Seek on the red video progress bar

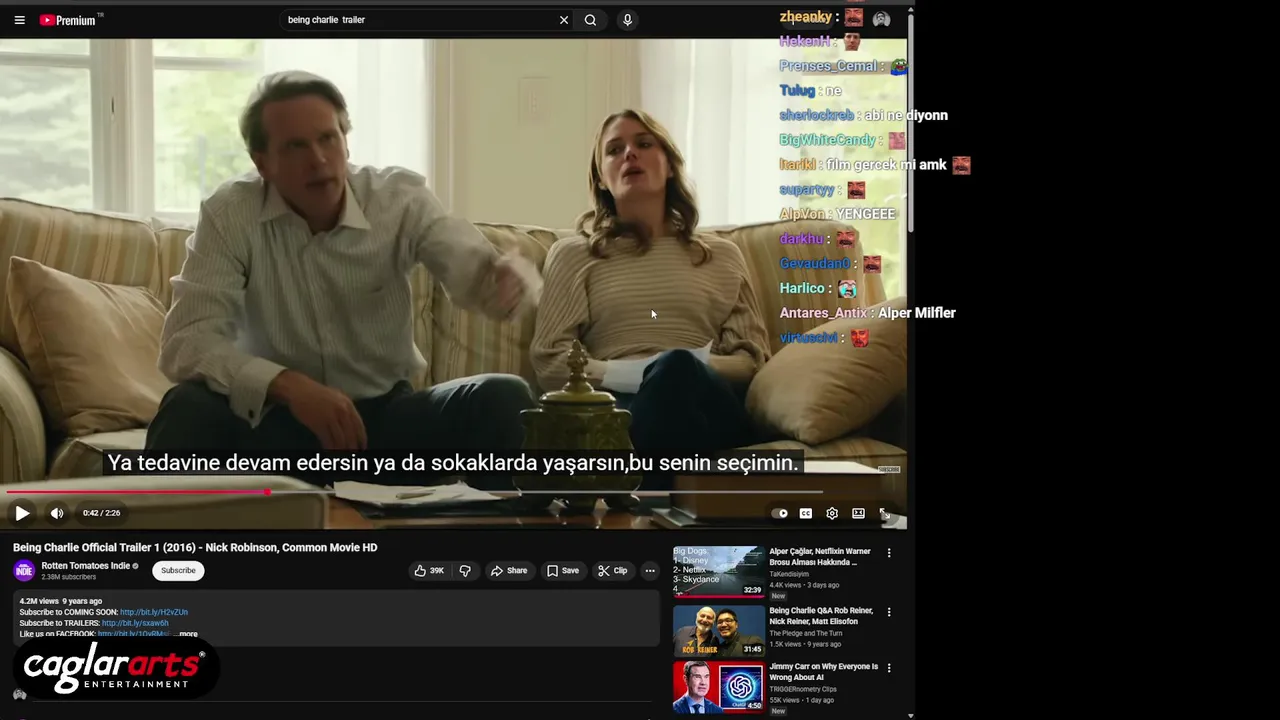click(x=413, y=492)
